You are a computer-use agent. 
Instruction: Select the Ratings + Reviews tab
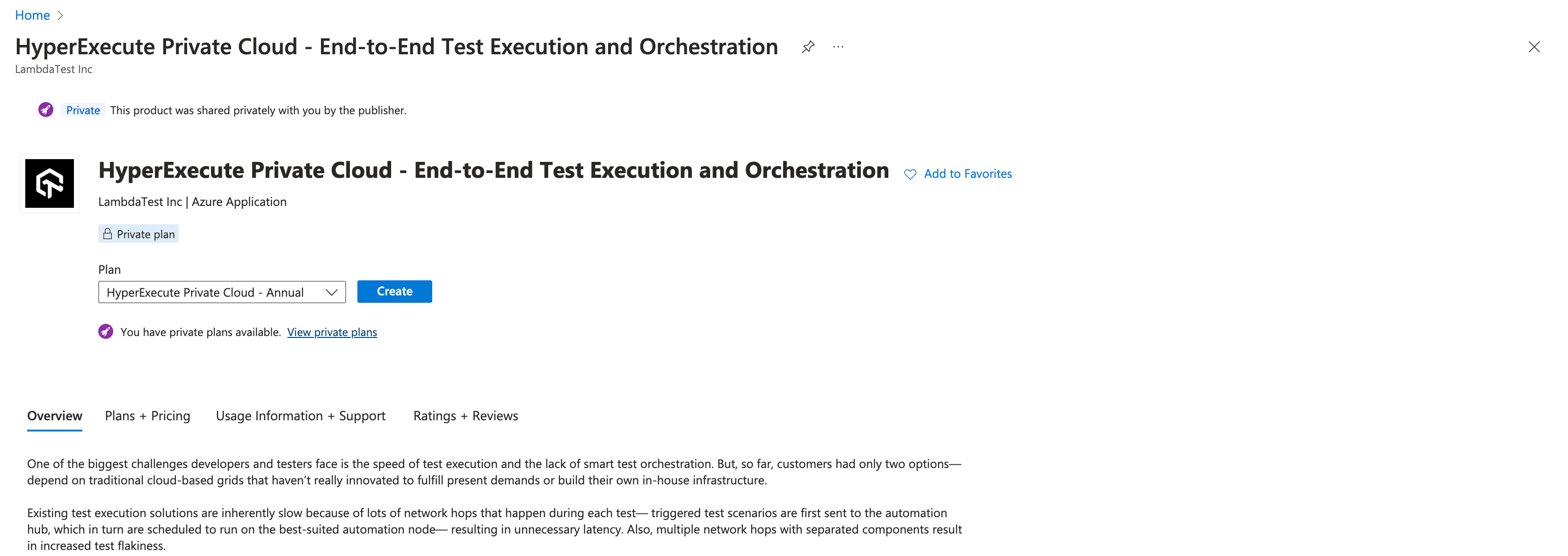[465, 415]
